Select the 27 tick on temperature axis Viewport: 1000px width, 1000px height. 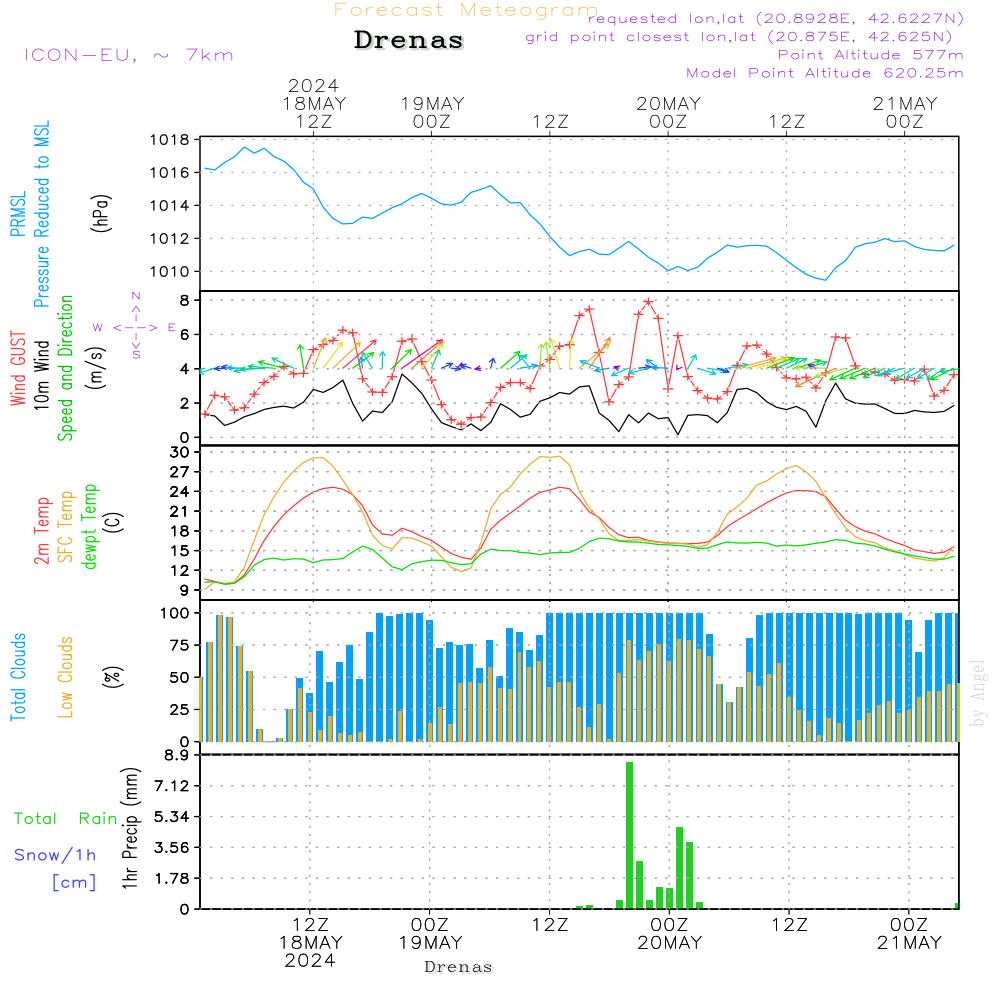click(x=180, y=472)
